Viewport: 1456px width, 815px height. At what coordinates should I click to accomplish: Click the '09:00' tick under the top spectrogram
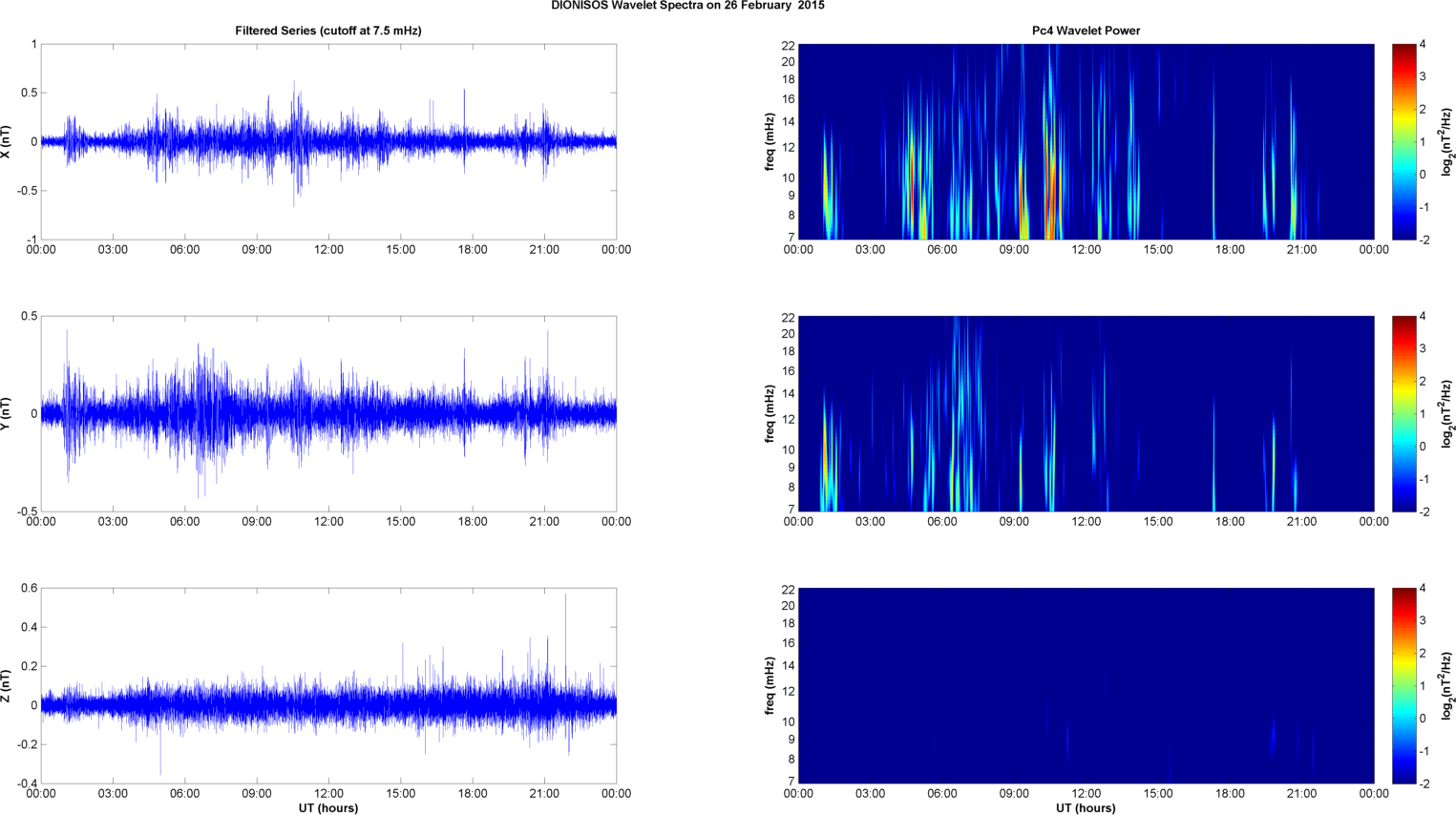tap(1014, 250)
